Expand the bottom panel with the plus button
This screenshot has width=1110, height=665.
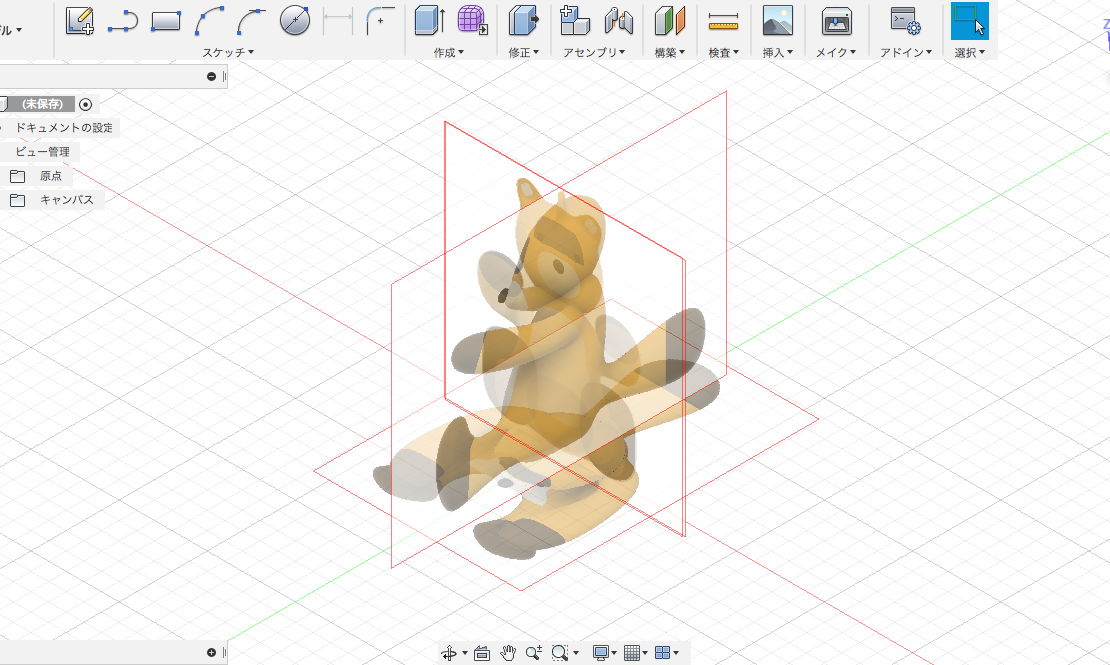pos(211,653)
